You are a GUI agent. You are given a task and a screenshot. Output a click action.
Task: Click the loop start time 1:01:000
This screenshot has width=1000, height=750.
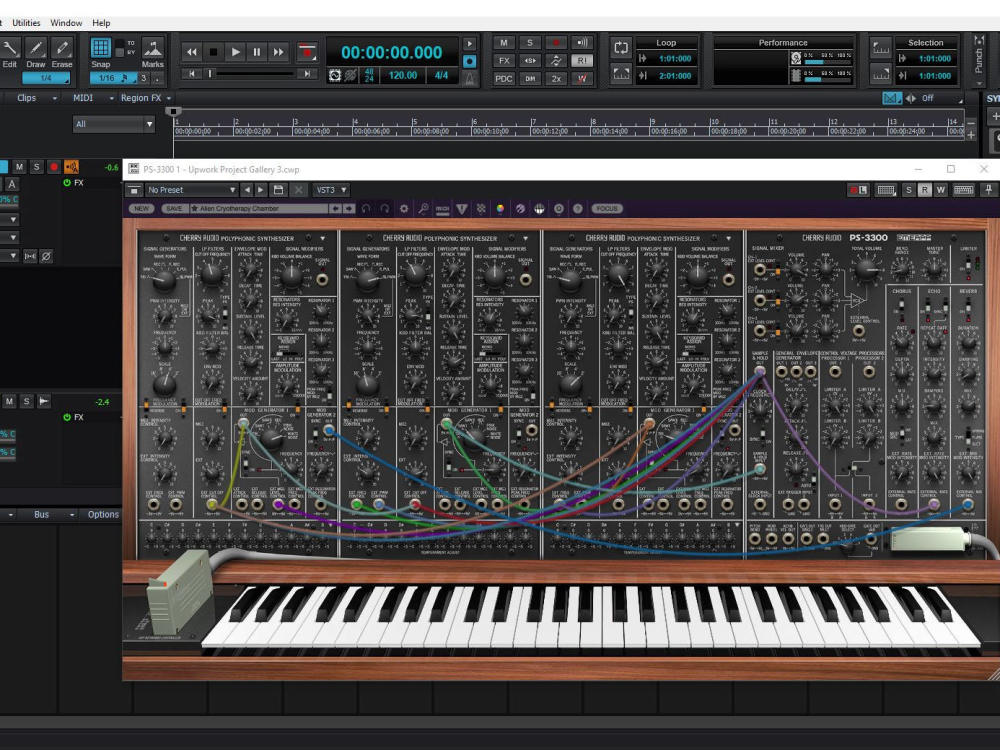pos(675,58)
